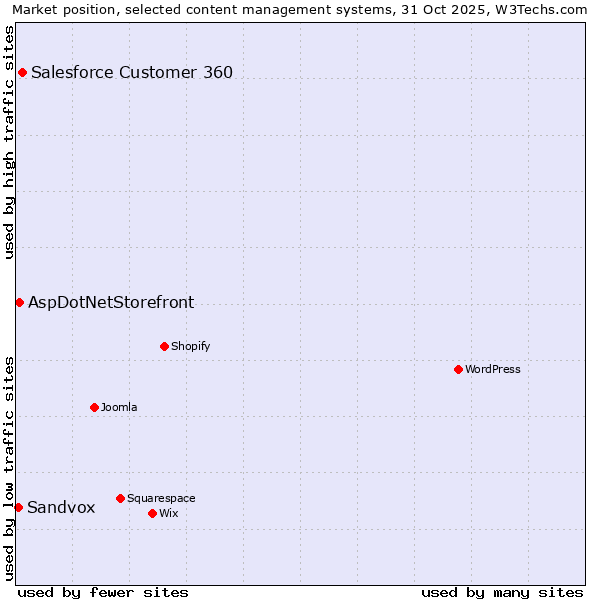
Task: Click the Wix label text
Action: coord(169,513)
